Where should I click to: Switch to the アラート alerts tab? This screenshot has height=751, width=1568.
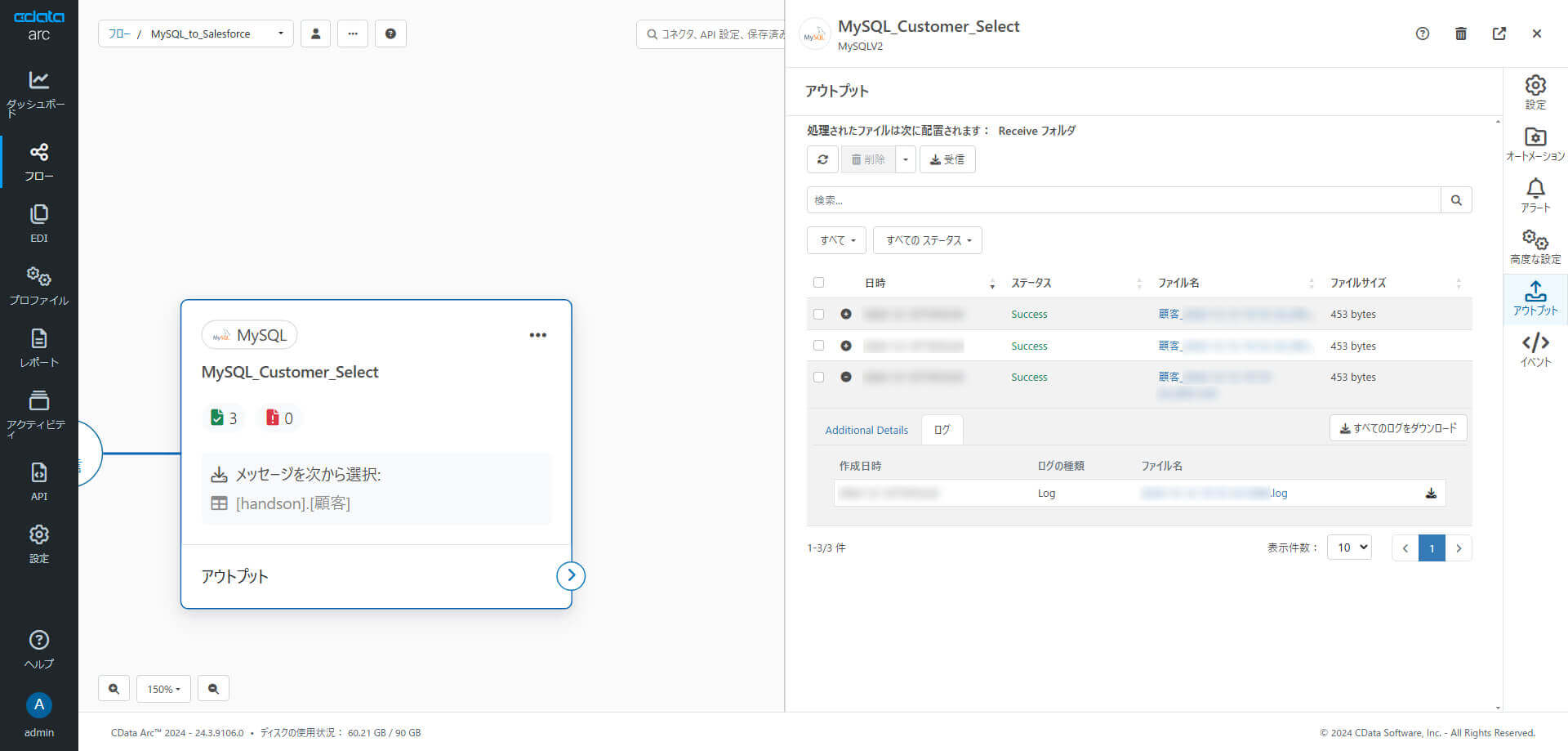coord(1535,195)
